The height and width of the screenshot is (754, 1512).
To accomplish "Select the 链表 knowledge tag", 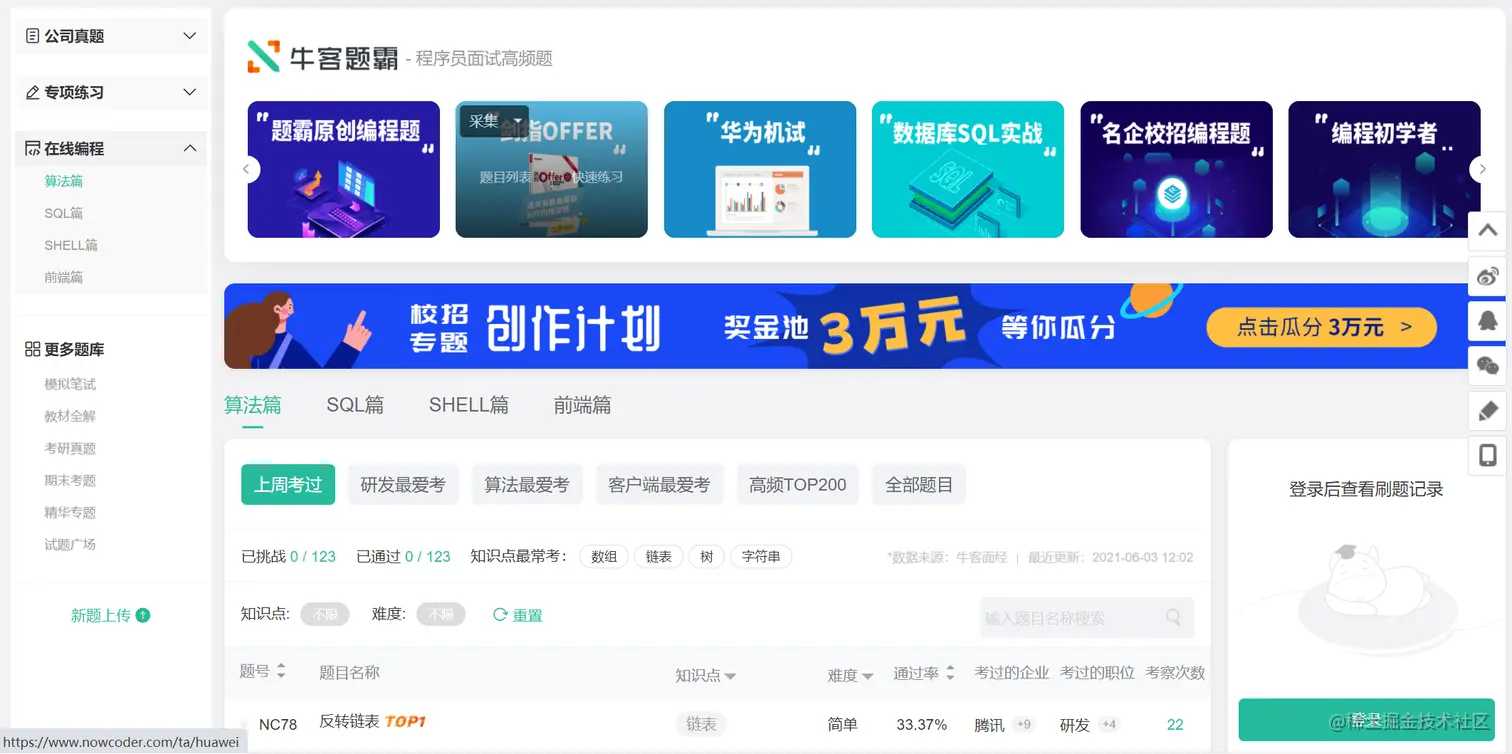I will [658, 557].
